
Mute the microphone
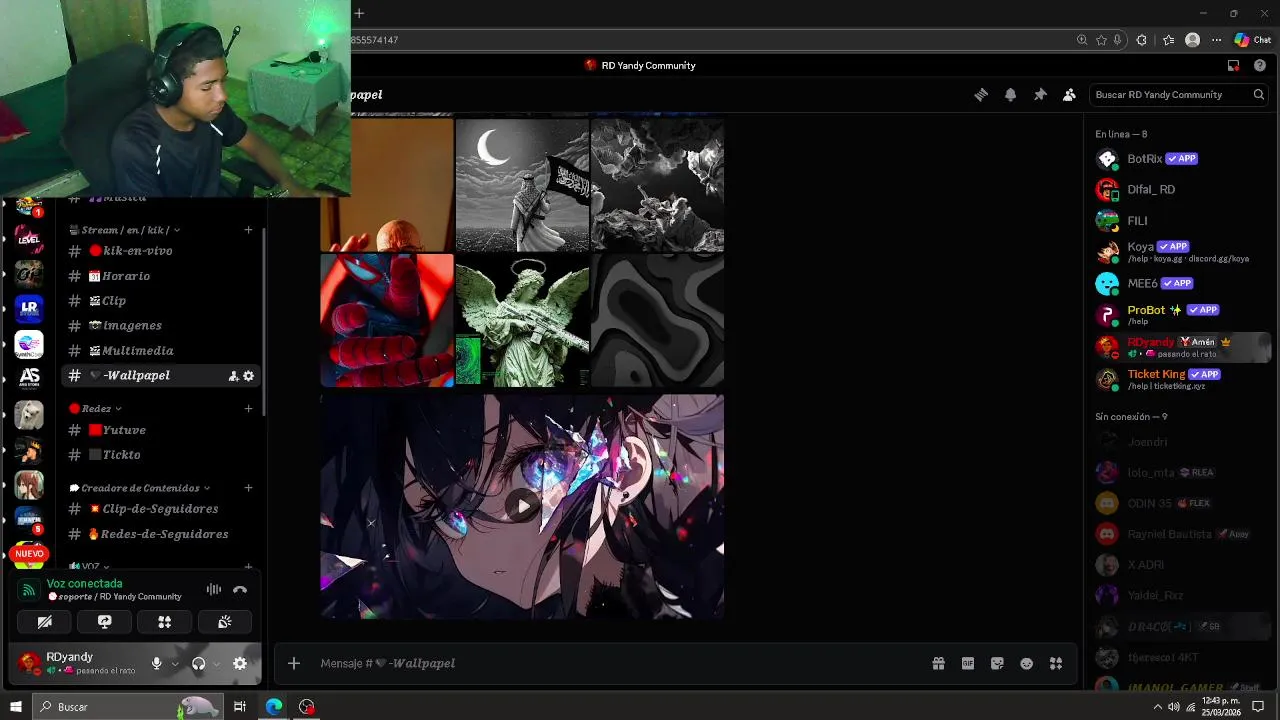[x=156, y=663]
